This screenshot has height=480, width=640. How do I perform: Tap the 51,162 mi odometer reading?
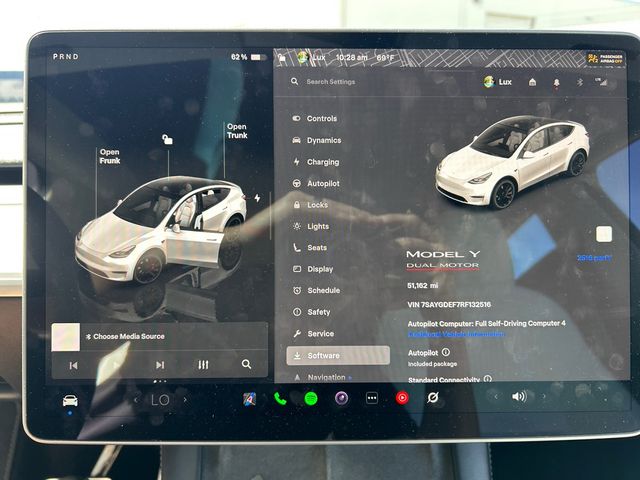[x=422, y=285]
